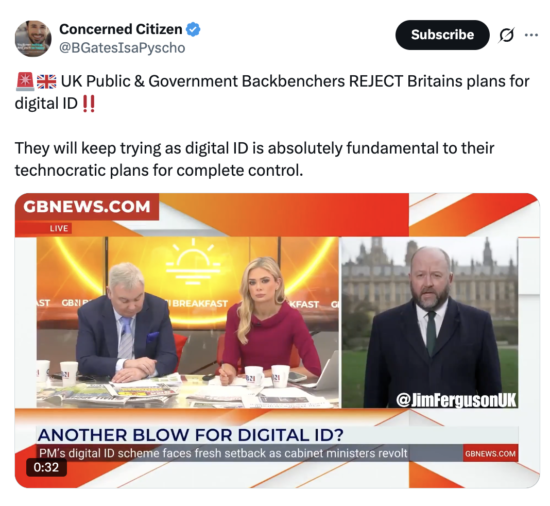Open the three-dot more options menu

pos(531,35)
